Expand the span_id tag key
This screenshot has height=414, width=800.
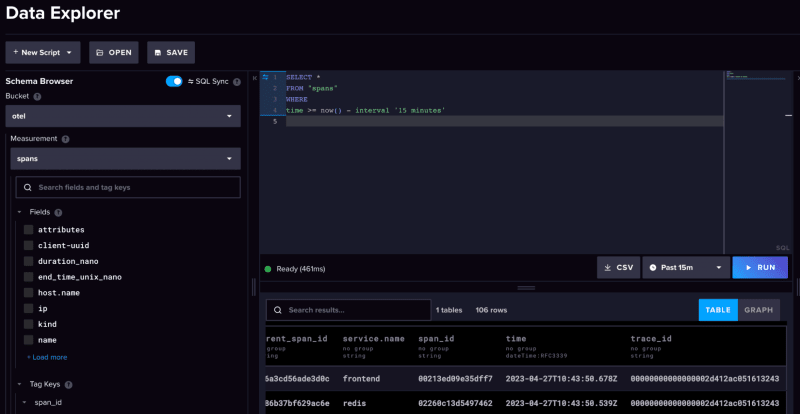(24, 403)
